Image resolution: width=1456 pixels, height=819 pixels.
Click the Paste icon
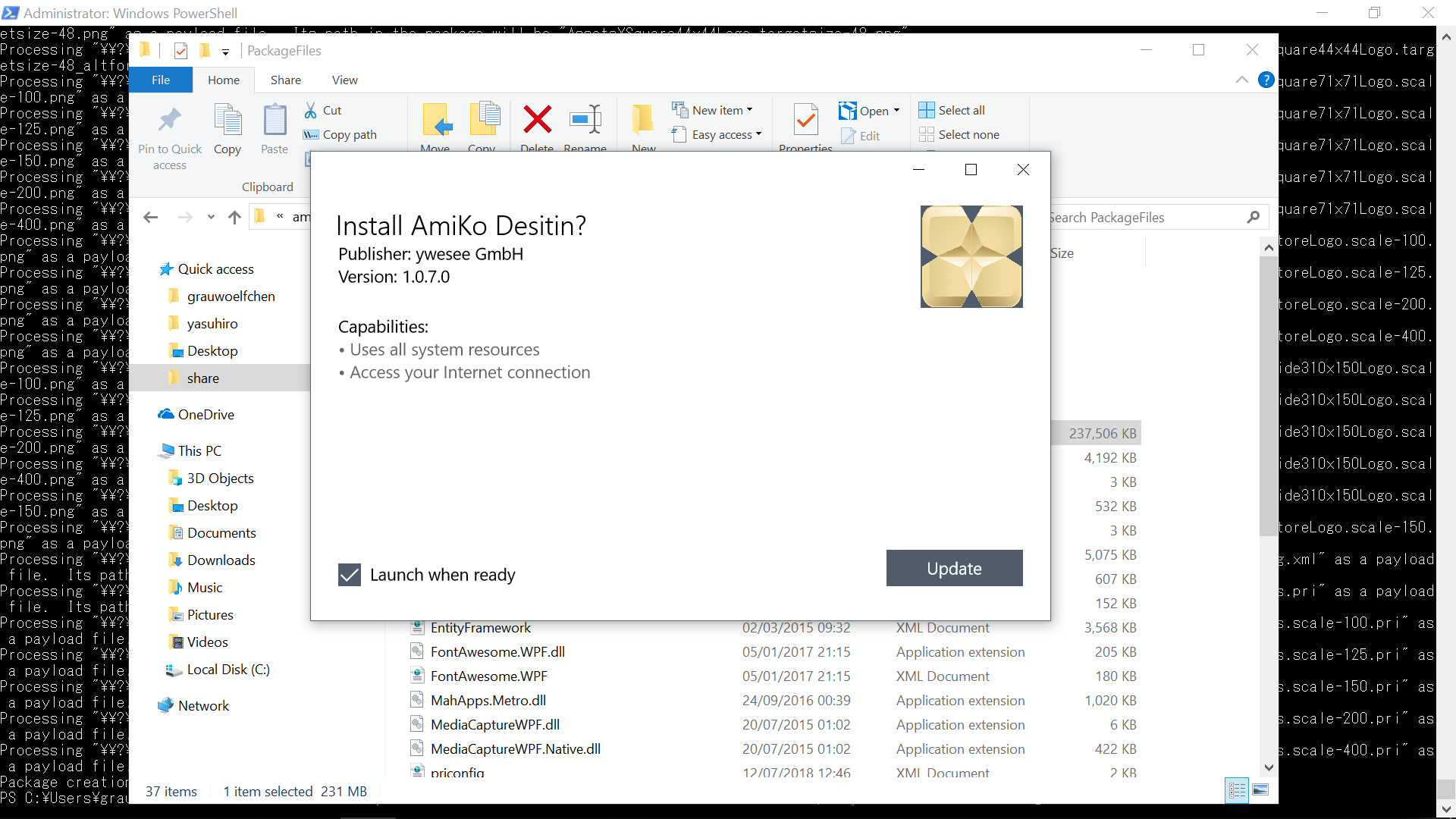point(274,129)
